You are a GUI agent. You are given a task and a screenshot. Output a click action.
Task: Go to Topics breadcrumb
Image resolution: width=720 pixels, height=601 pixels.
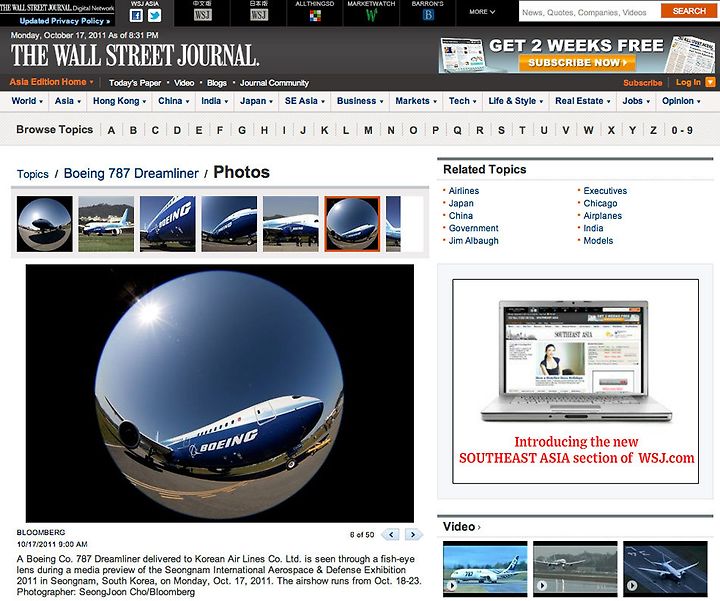point(33,174)
